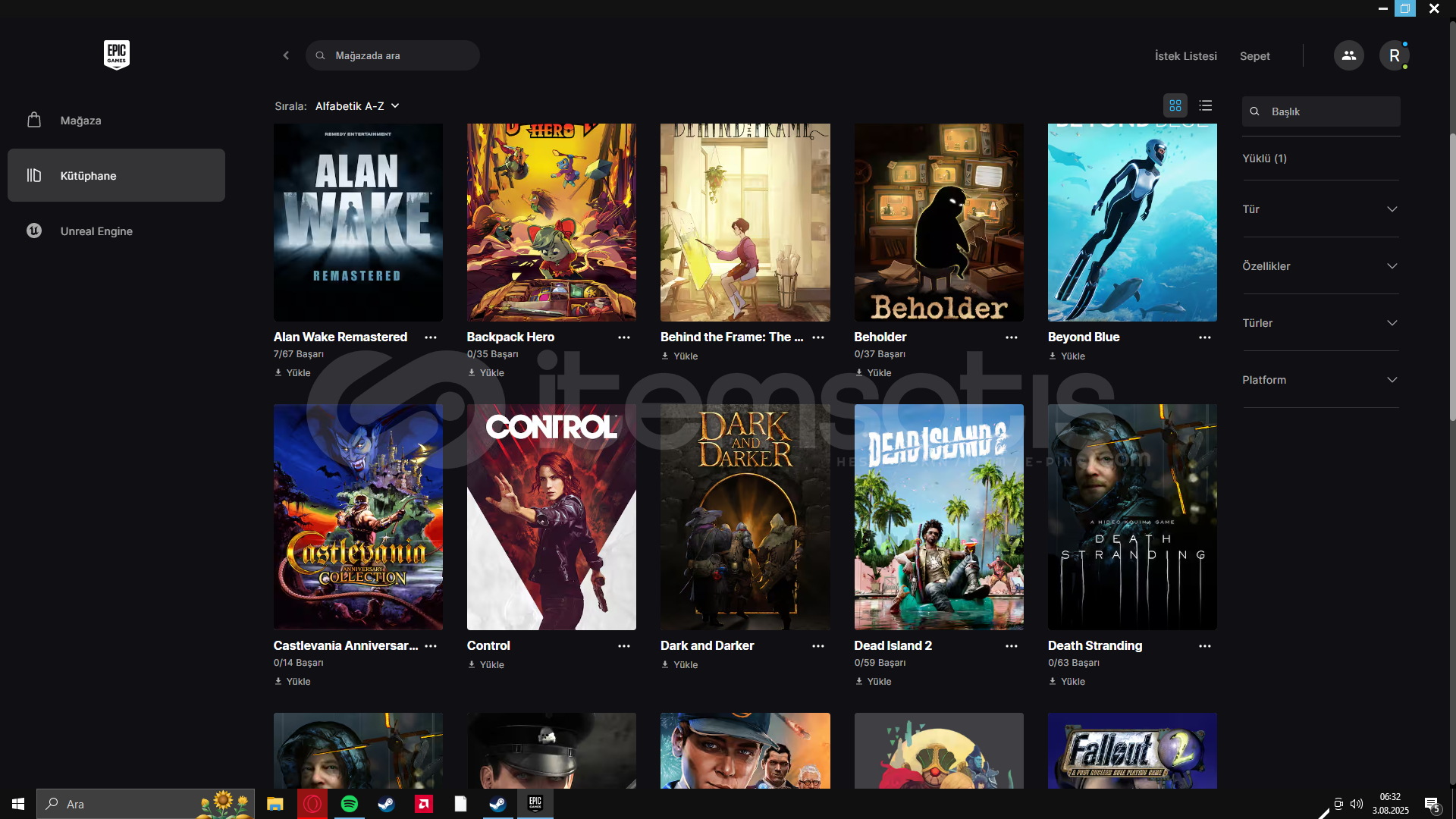1456x819 pixels.
Task: Filter by Yüklü (1) installed games
Action: (1264, 158)
